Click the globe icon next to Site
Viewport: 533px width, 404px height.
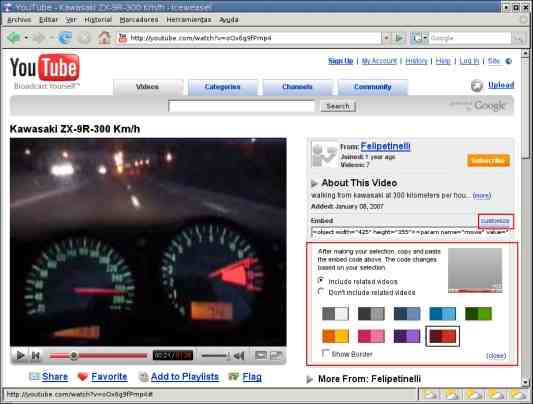click(509, 61)
